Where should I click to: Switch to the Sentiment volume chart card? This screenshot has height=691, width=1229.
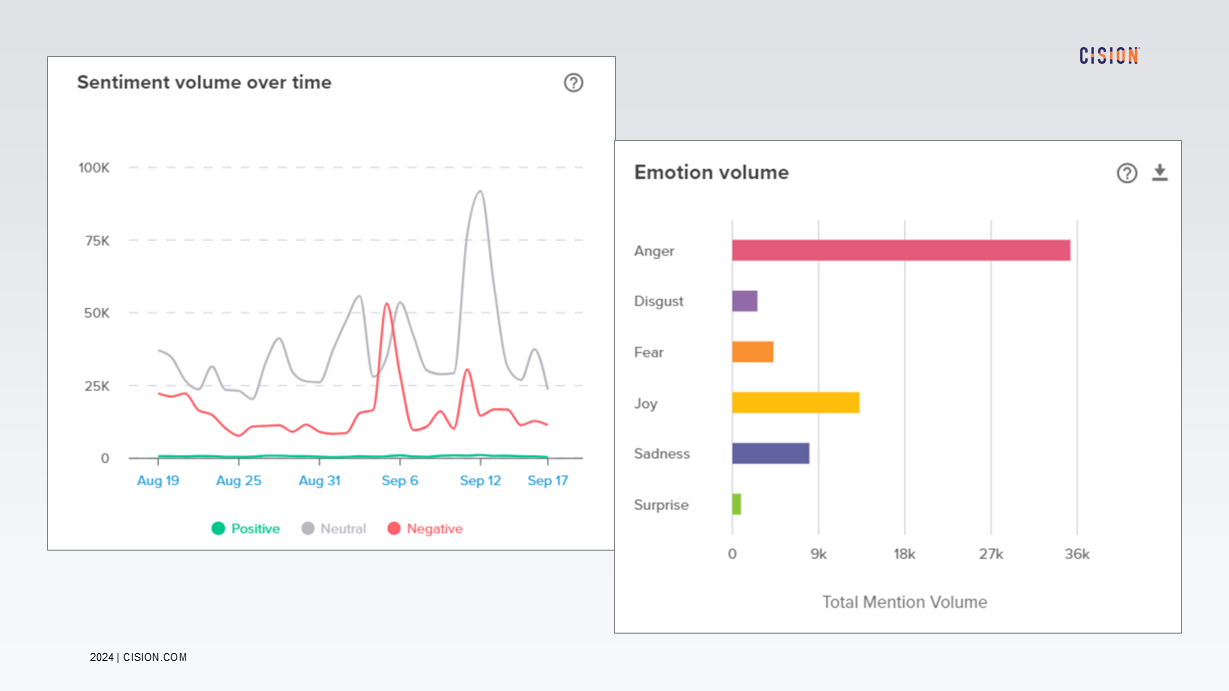click(x=331, y=300)
